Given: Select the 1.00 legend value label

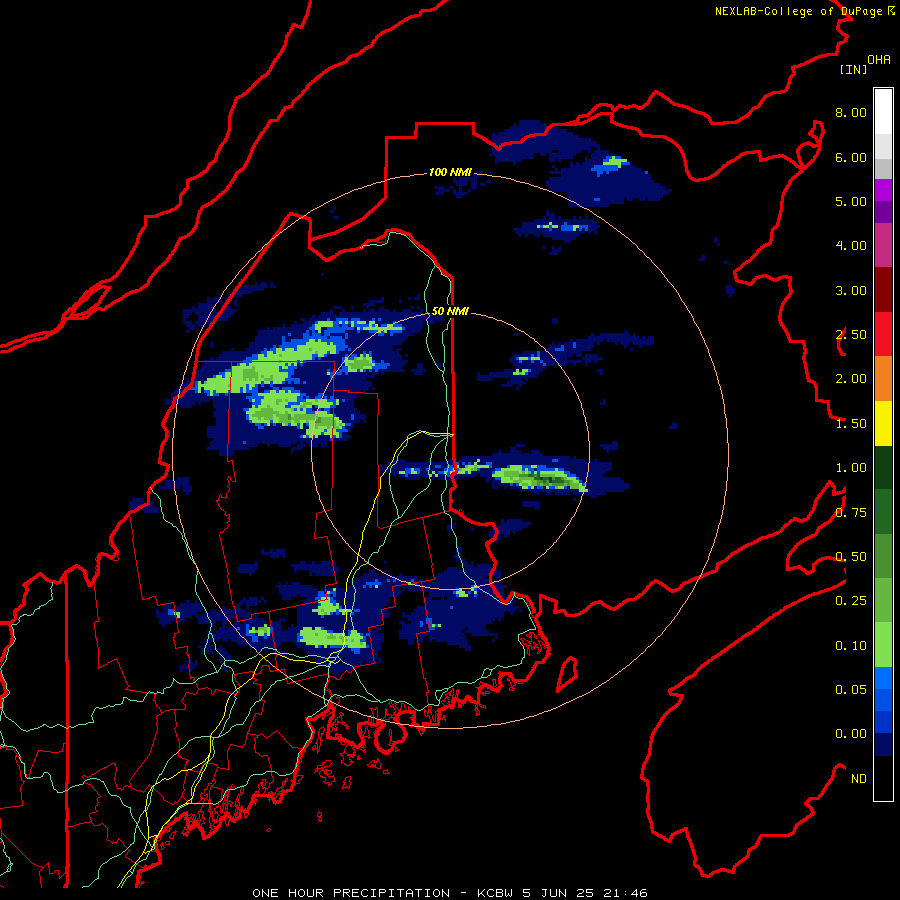Looking at the screenshot, I should tap(851, 468).
